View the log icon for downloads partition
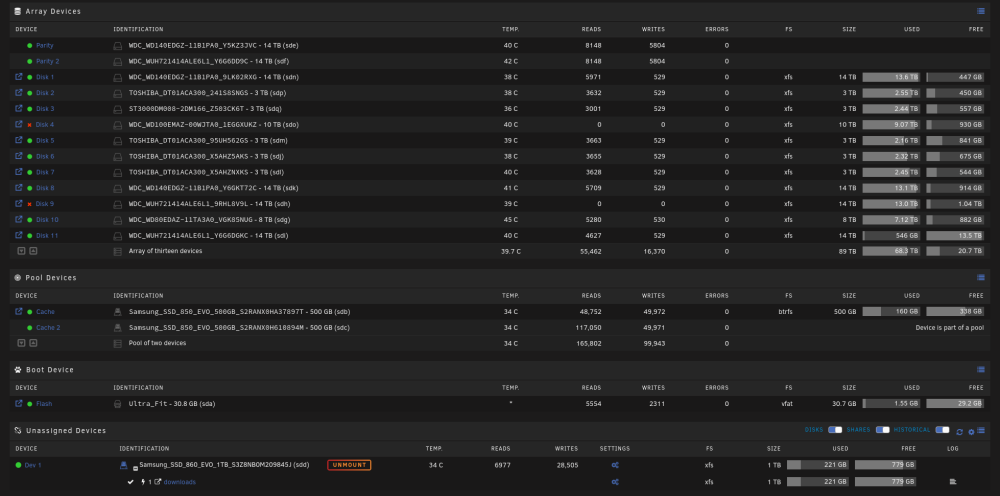The image size is (1000, 496). coord(953,482)
